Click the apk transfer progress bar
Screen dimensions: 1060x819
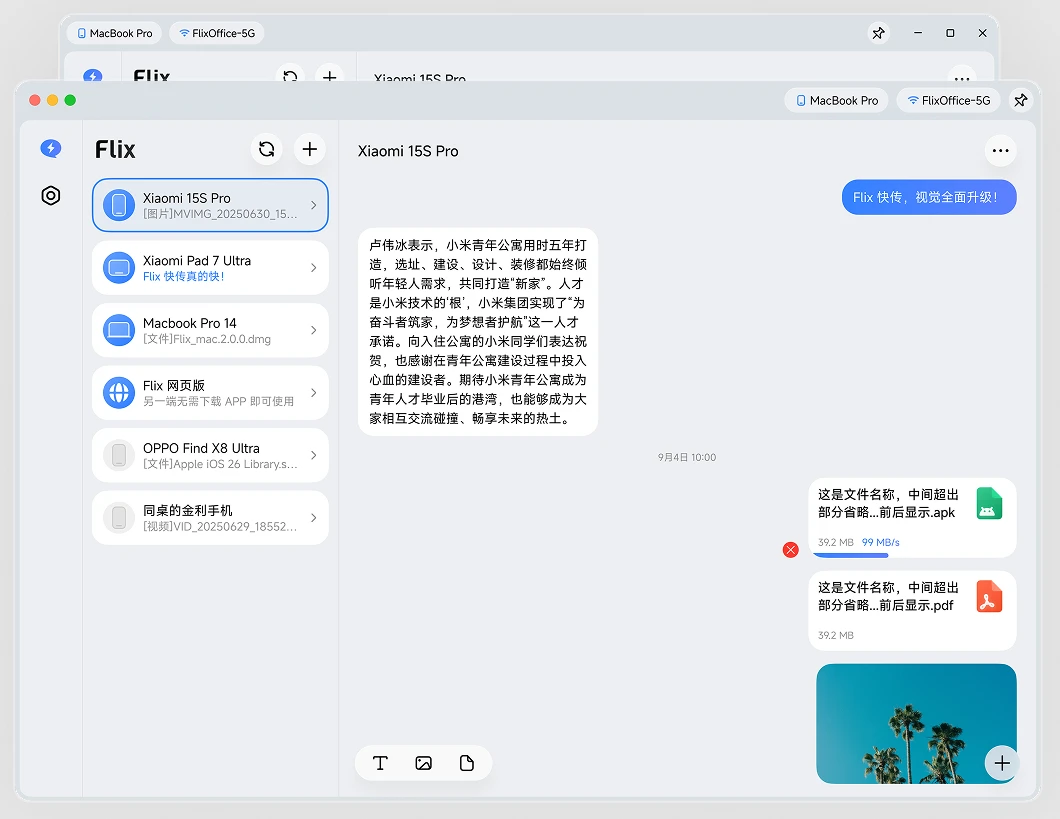point(850,555)
